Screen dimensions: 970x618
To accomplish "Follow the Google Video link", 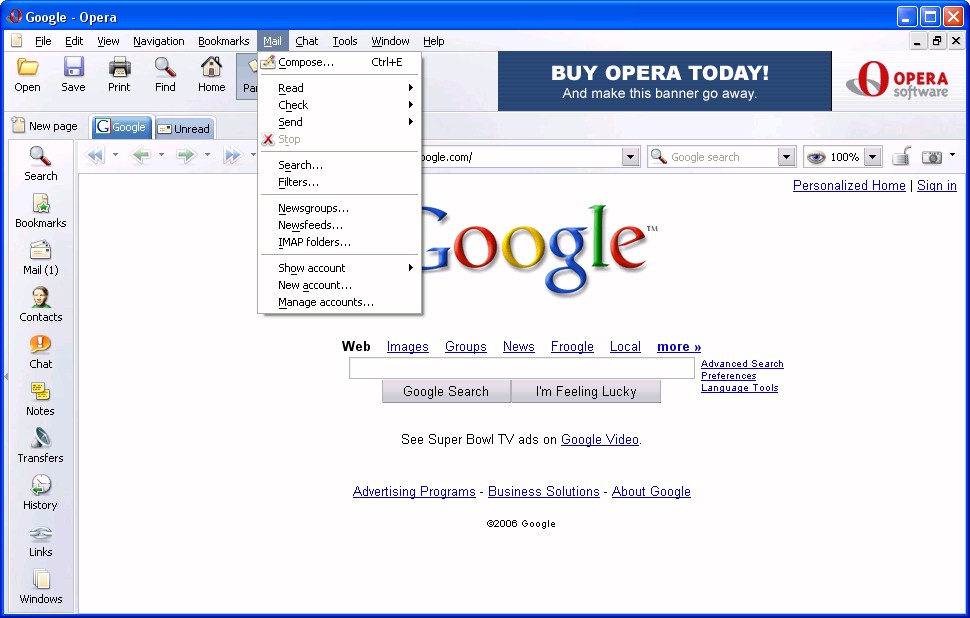I will point(599,440).
